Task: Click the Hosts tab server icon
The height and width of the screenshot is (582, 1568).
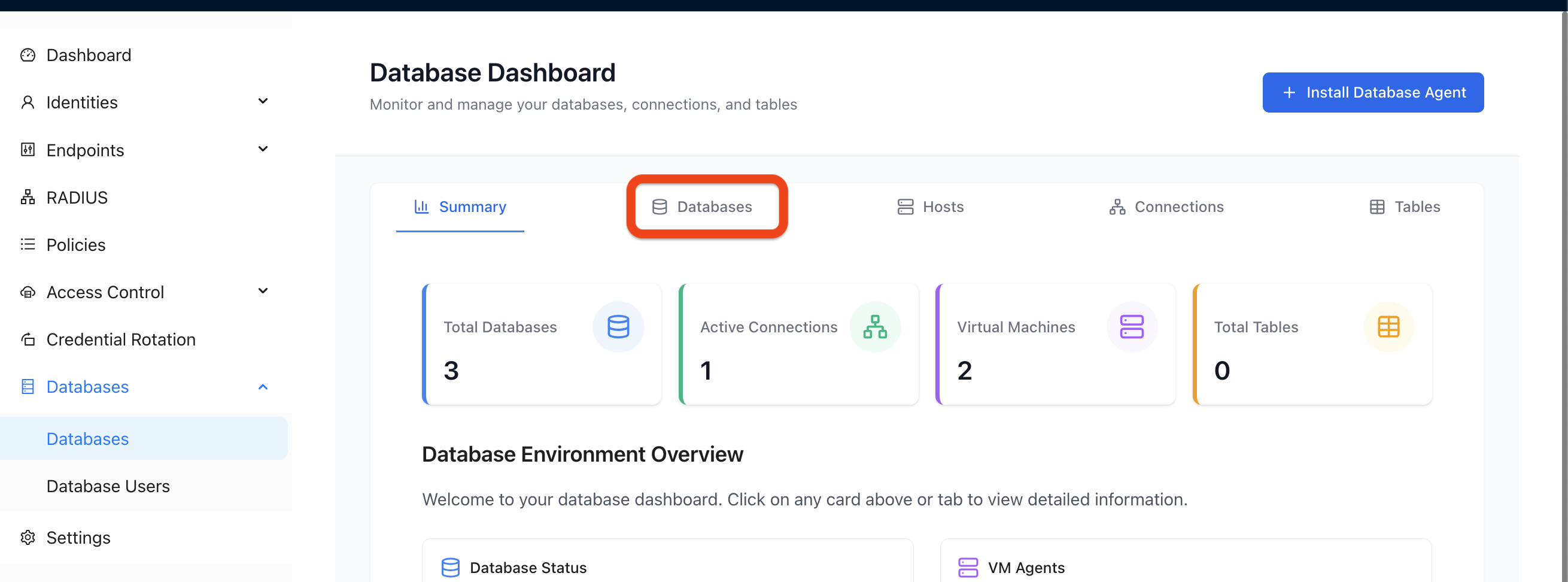Action: 905,207
